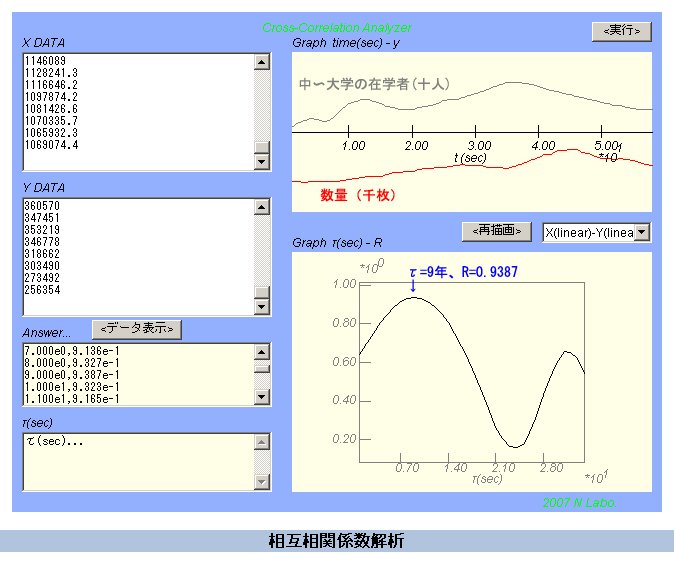674x562 pixels.
Task: Select Y DATA value 353219
Action: [42, 230]
